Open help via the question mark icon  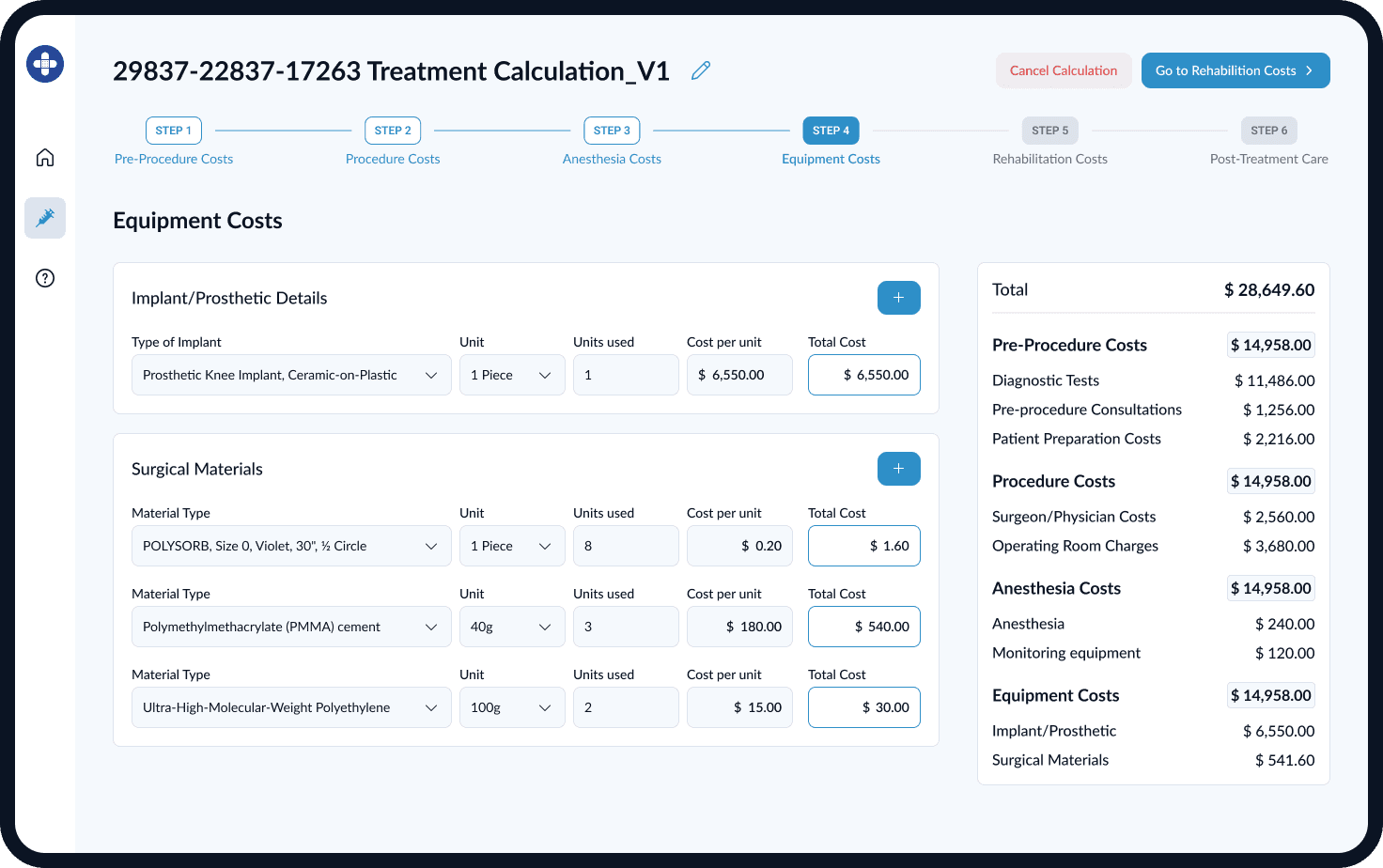[44, 278]
